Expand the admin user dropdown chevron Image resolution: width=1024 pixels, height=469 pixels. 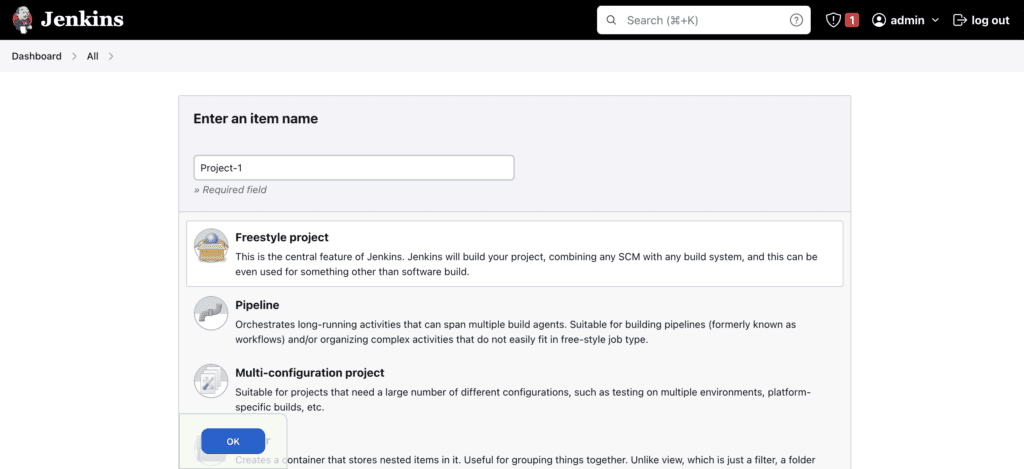coord(935,20)
